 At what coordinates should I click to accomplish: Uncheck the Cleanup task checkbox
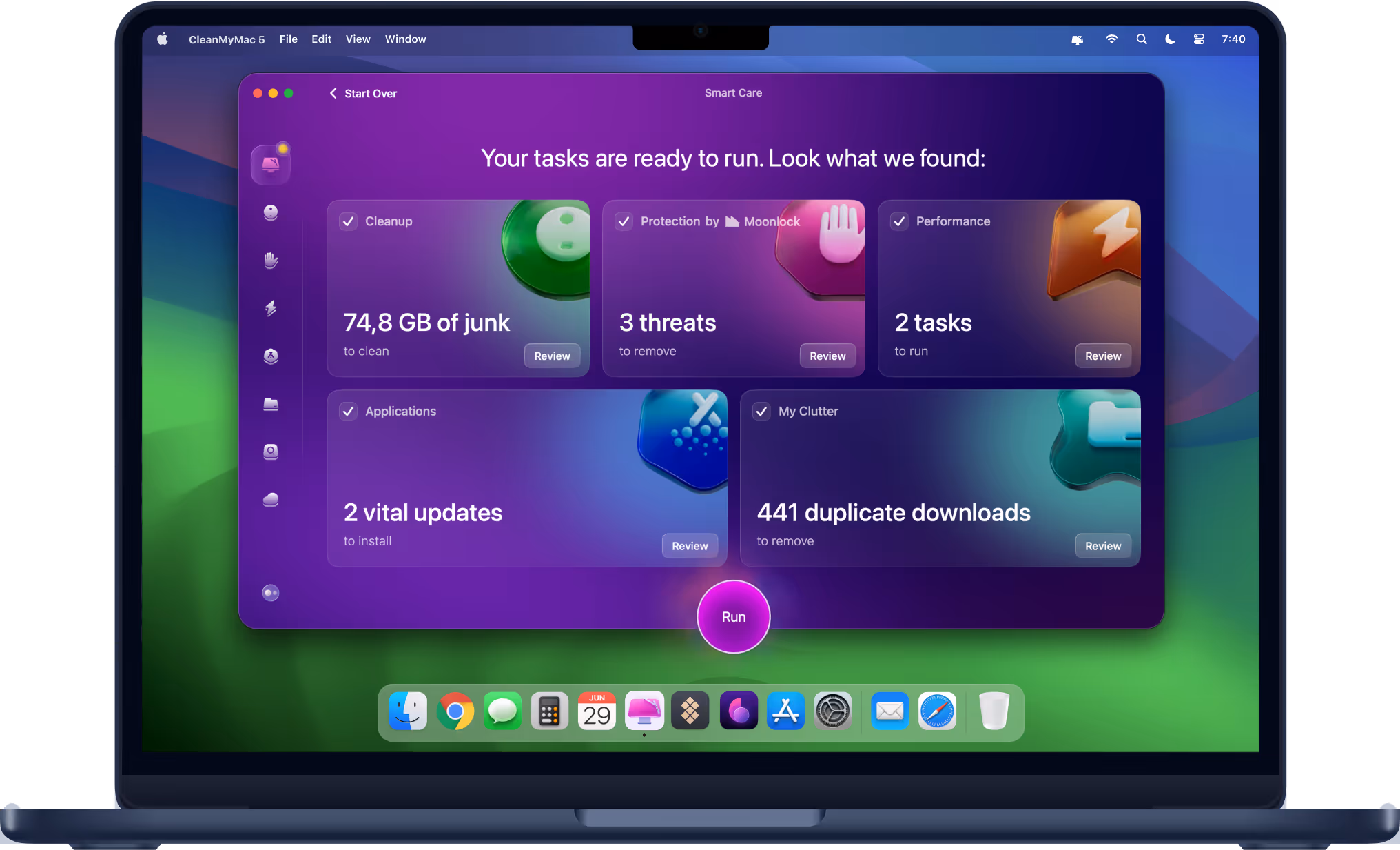point(349,221)
